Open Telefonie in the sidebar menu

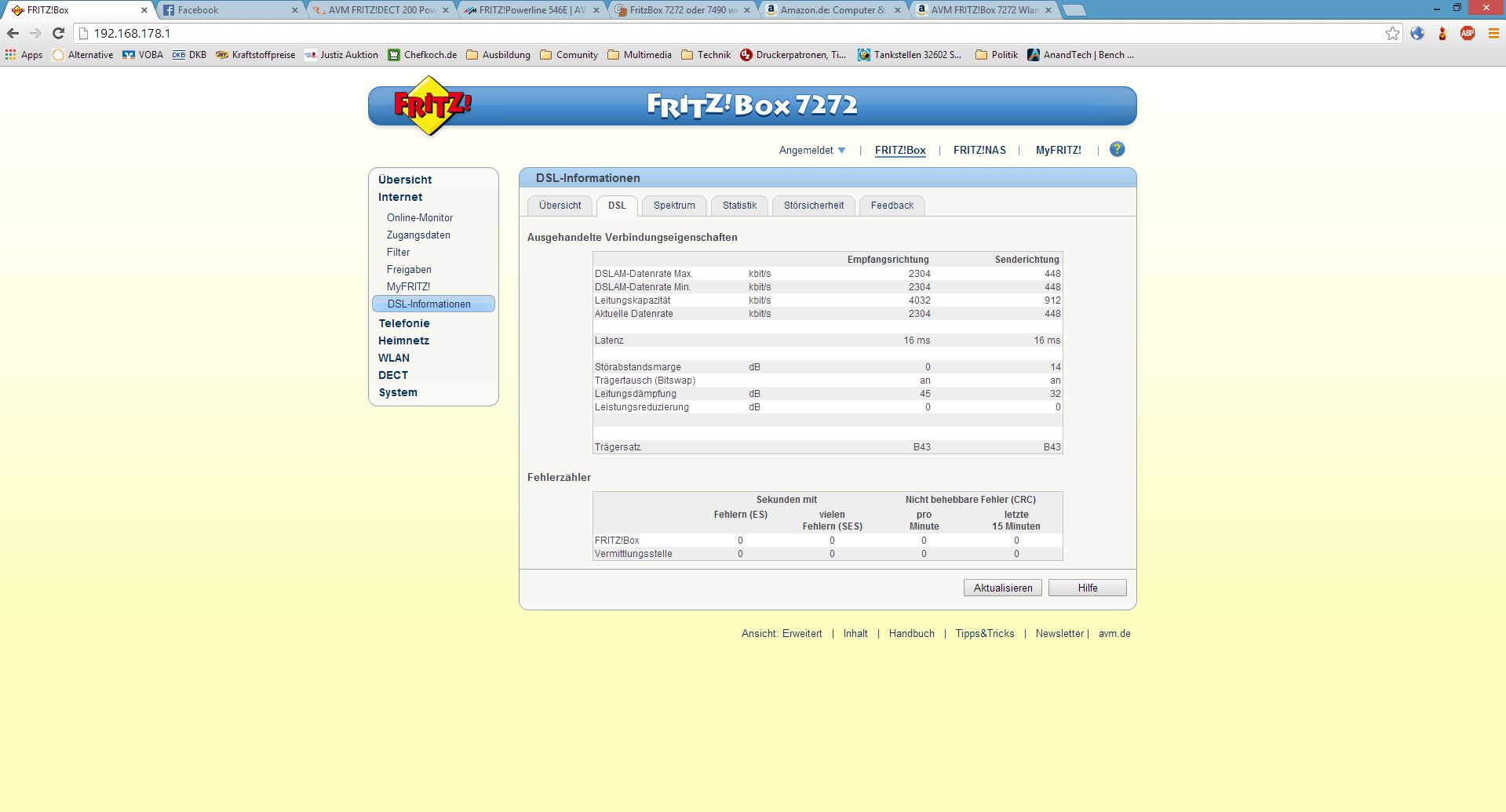[404, 323]
